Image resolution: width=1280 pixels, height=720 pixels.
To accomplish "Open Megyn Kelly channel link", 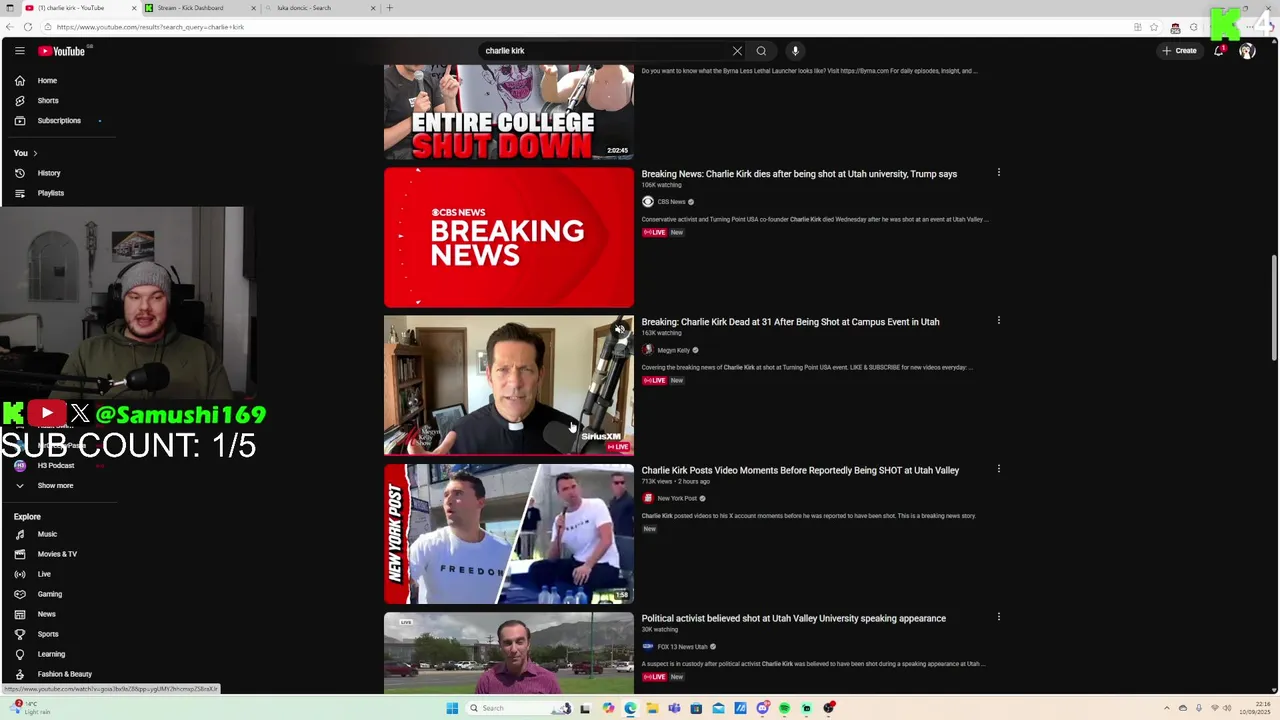I will pos(673,350).
